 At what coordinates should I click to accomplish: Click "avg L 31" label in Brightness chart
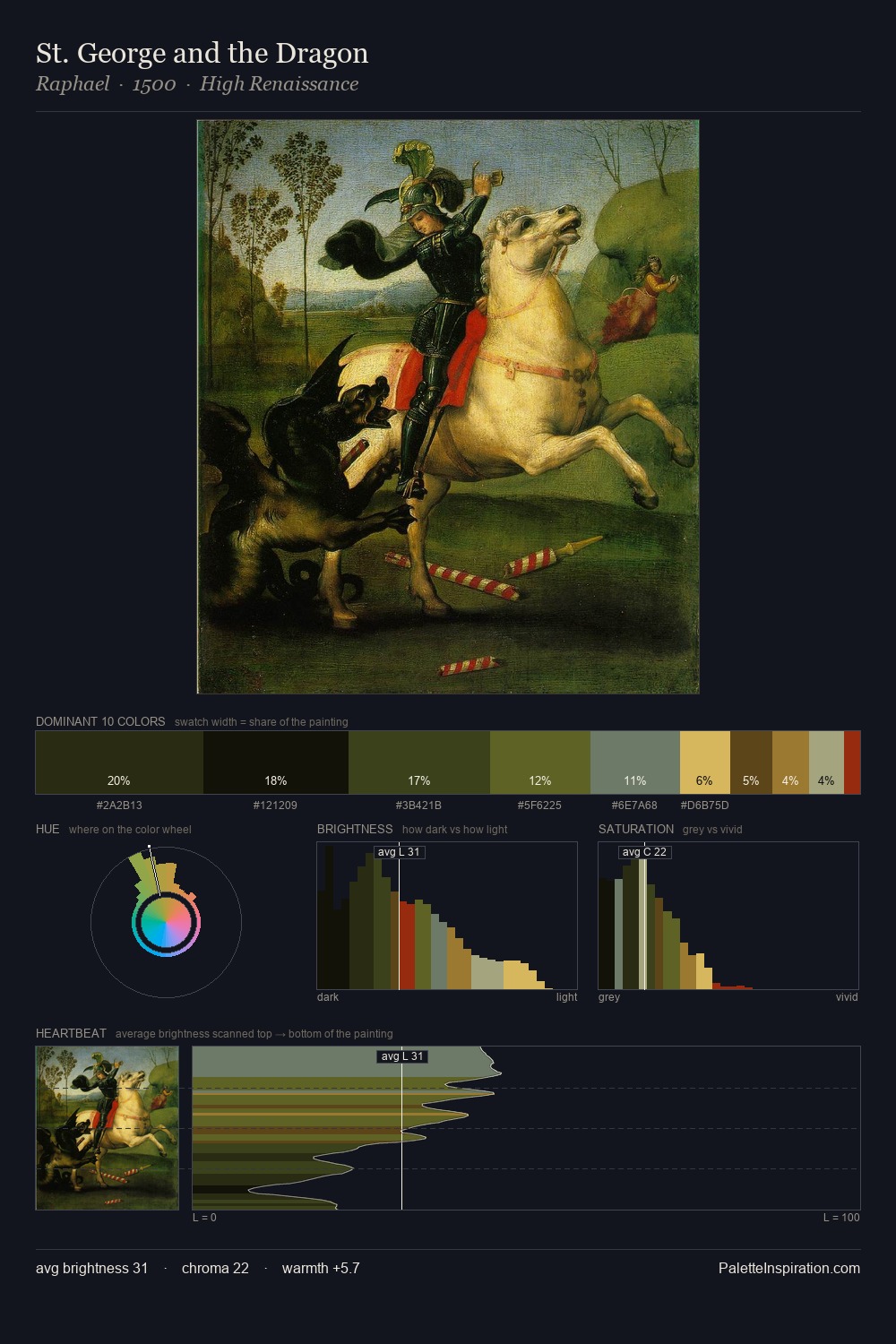pyautogui.click(x=399, y=852)
